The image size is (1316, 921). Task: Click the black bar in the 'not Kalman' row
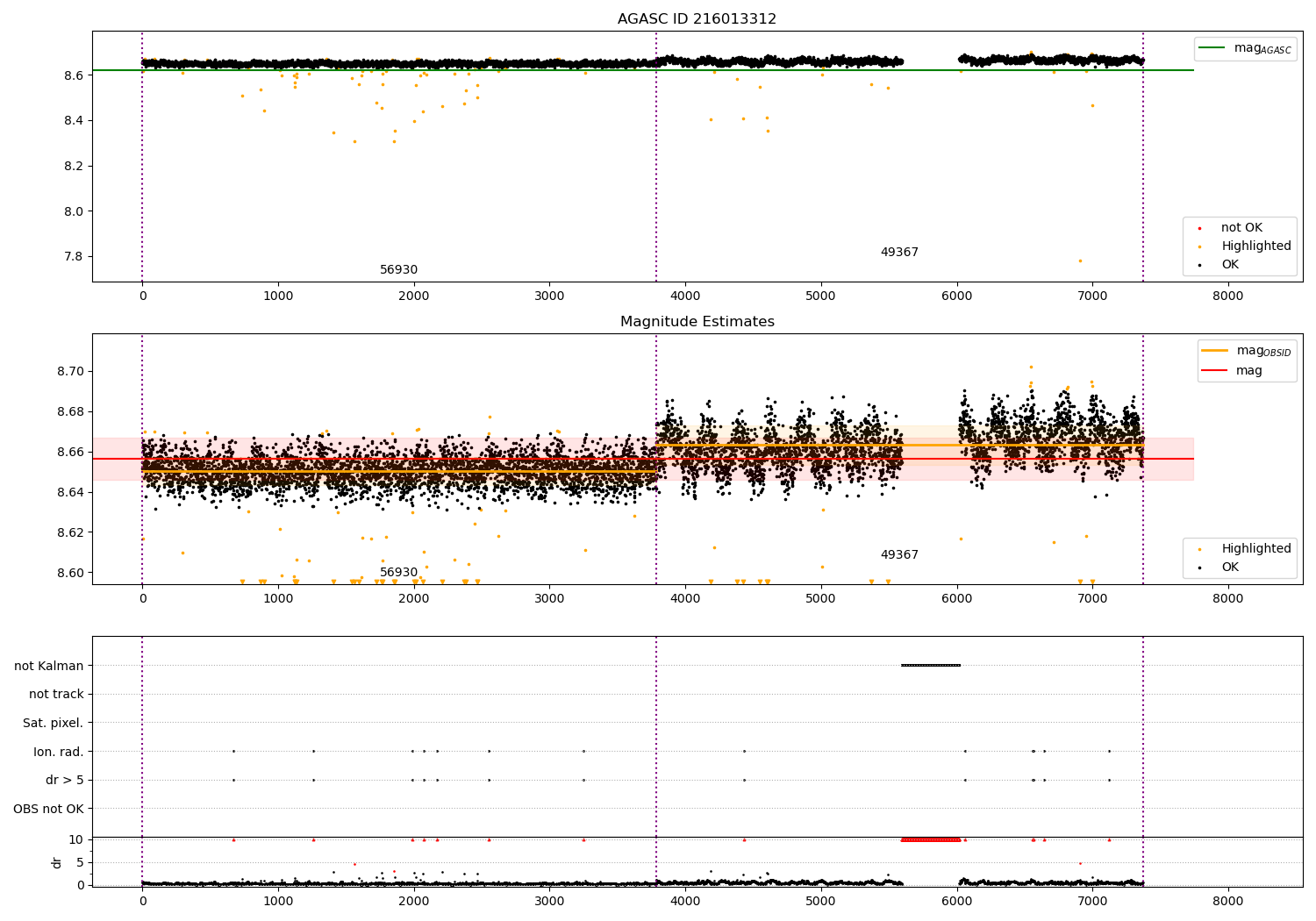(931, 666)
